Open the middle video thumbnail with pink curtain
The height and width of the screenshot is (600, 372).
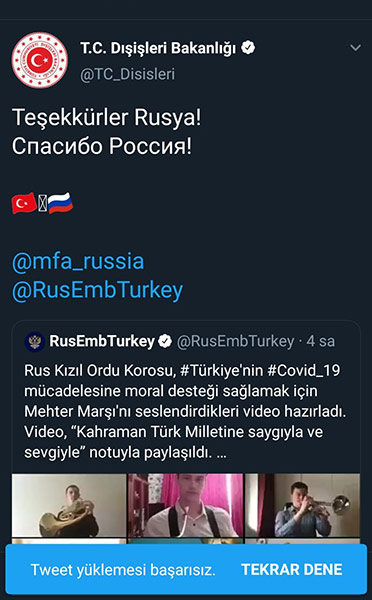[x=186, y=505]
